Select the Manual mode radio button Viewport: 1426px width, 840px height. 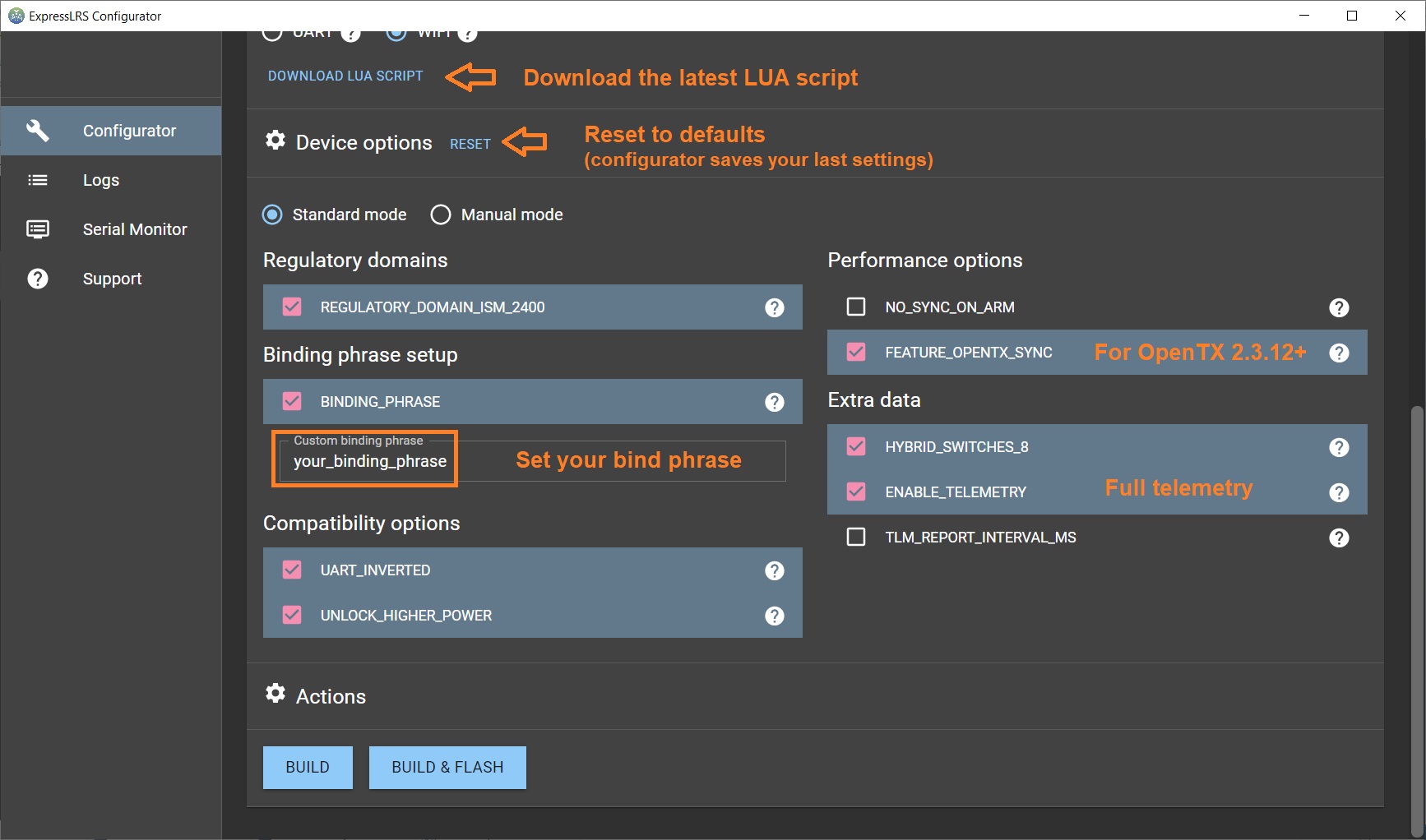coord(441,215)
